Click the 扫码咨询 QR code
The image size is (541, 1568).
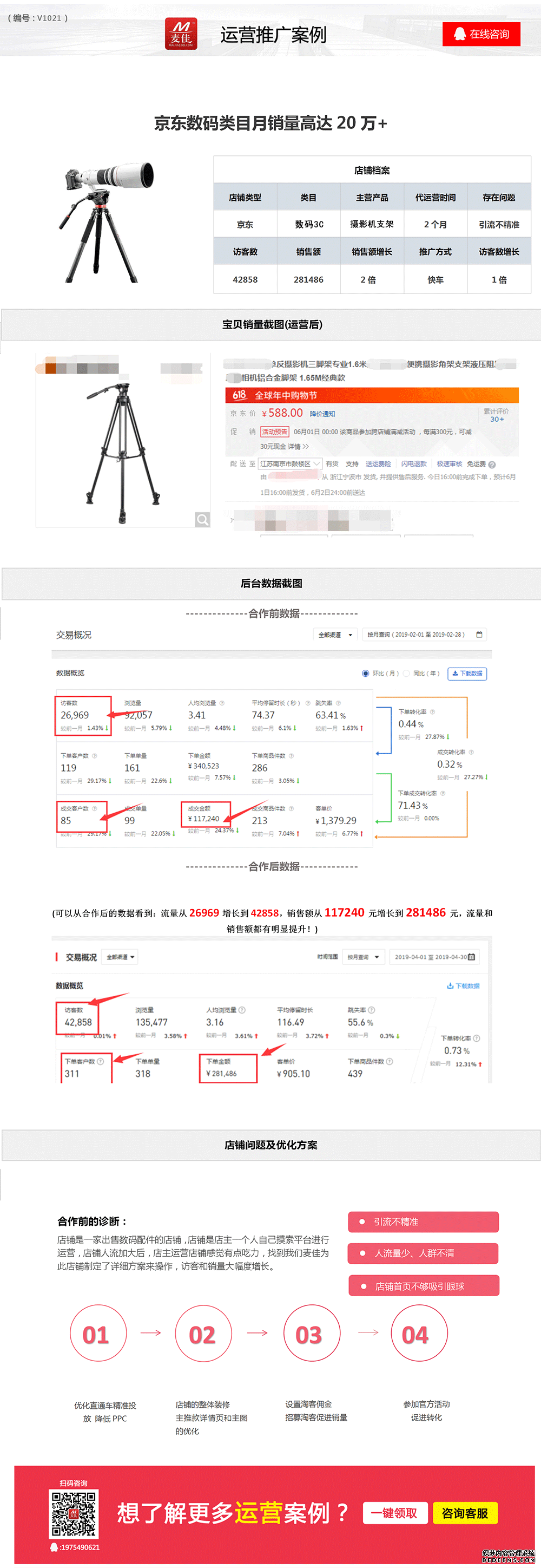point(74,1514)
